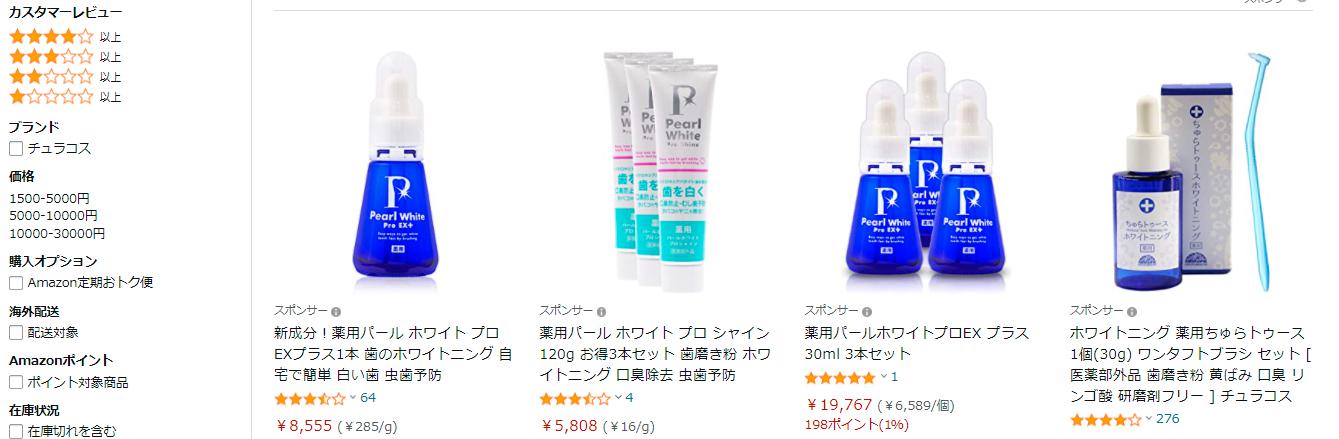The height and width of the screenshot is (439, 1339).
Task: Filter by two stars and up rating
Action: tap(65, 77)
